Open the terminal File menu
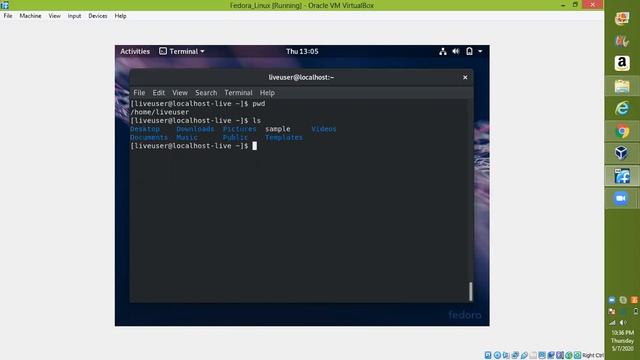The width and height of the screenshot is (640, 360). click(x=139, y=93)
